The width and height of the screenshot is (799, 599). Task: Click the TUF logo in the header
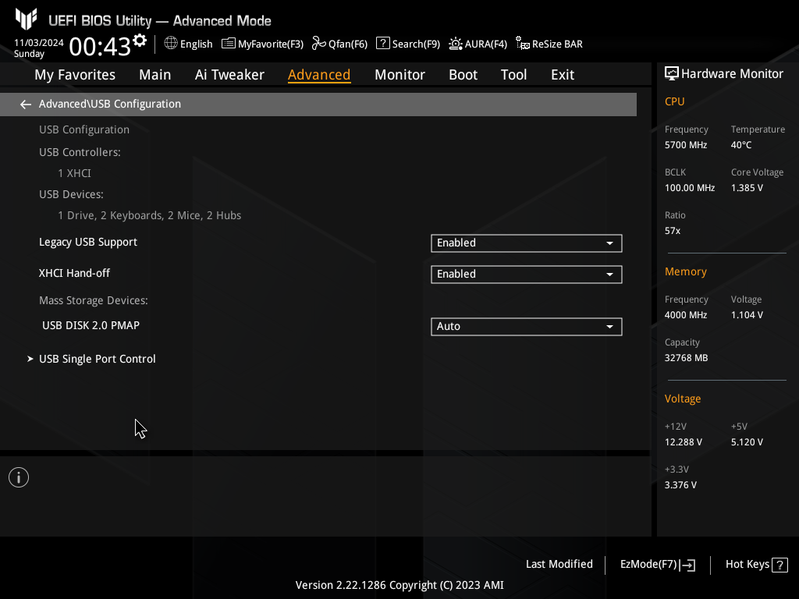point(26,19)
